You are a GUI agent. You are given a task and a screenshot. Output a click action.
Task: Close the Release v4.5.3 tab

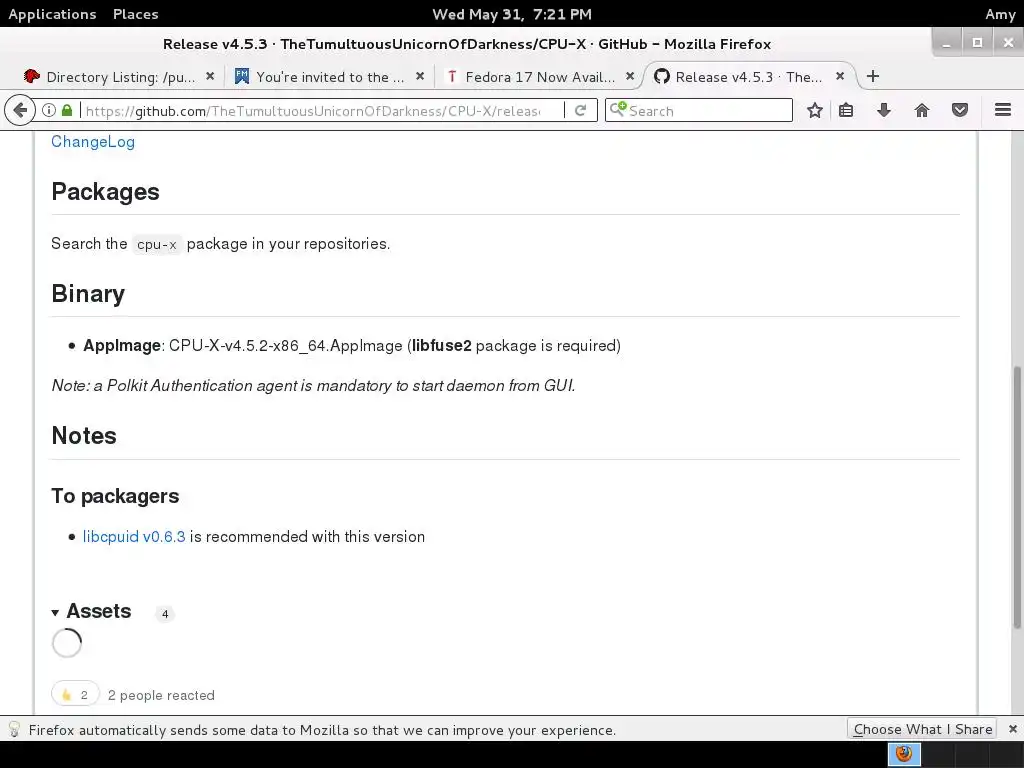(x=840, y=76)
